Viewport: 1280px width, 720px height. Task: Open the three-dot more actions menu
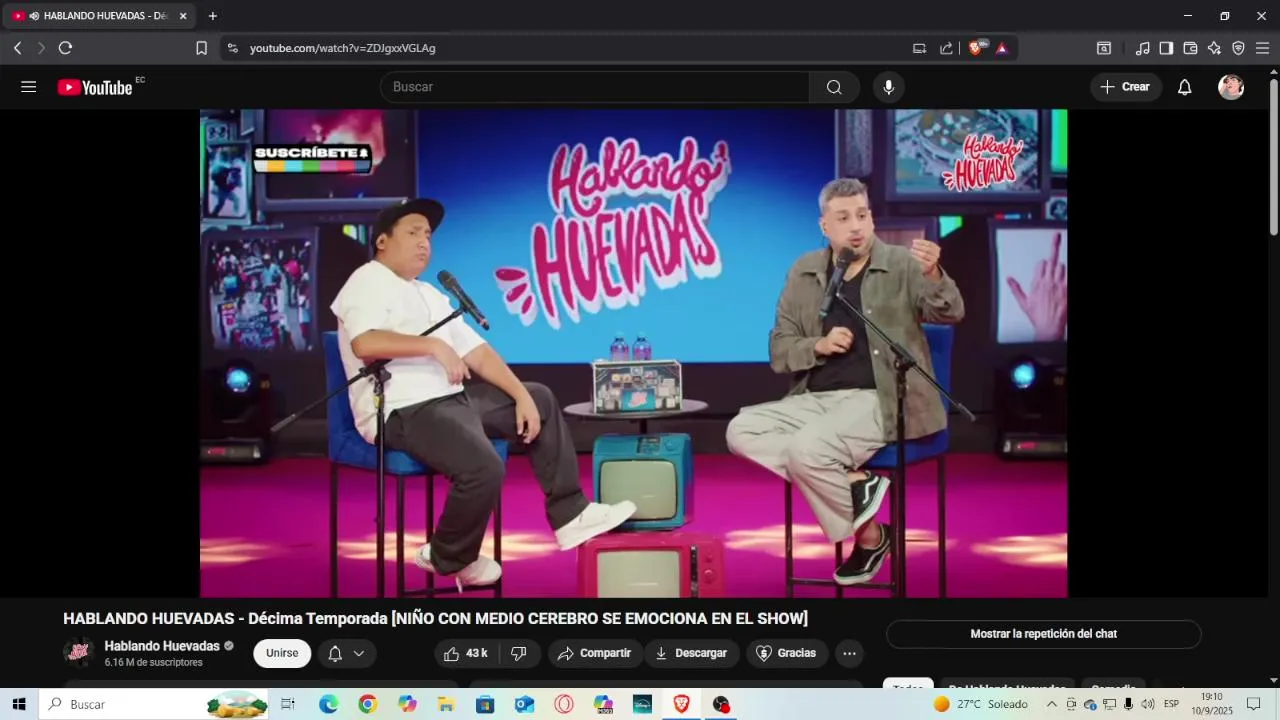(x=849, y=653)
